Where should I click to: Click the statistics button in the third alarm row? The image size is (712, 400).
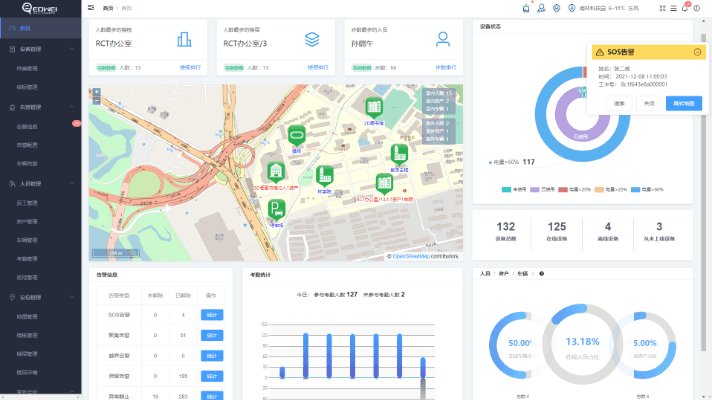click(x=212, y=356)
